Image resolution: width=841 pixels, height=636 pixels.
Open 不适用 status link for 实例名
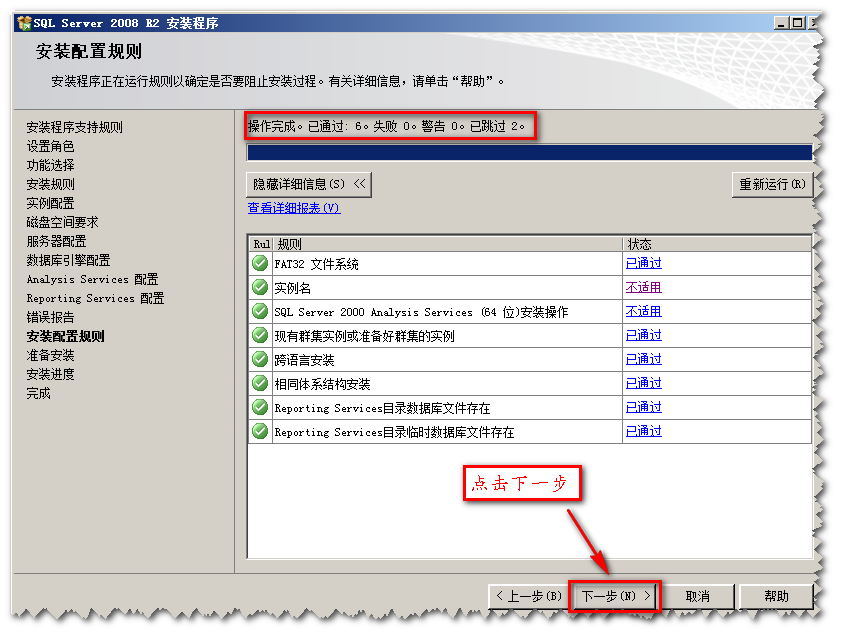pyautogui.click(x=644, y=287)
